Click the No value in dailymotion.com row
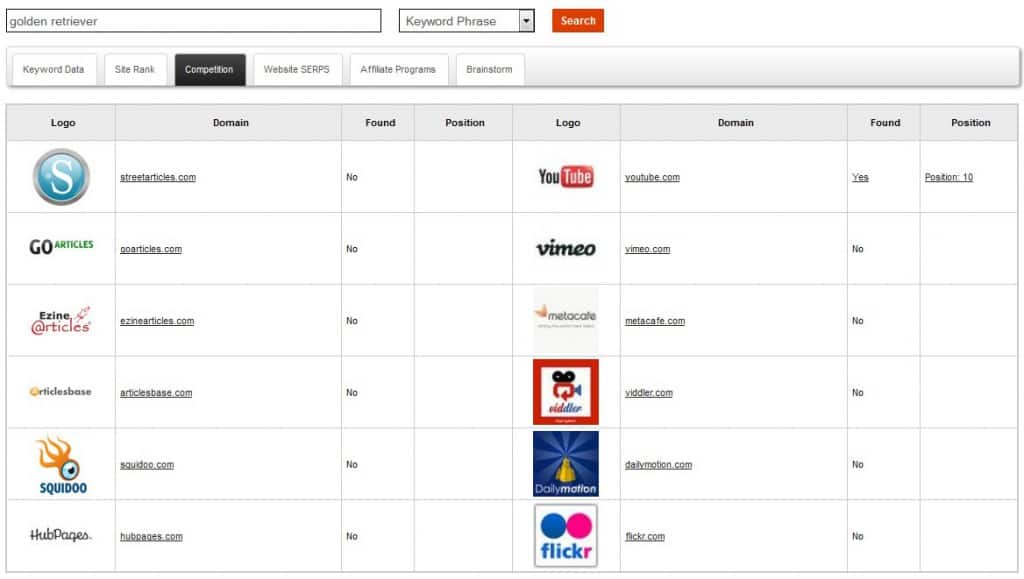The height and width of the screenshot is (579, 1024). (857, 464)
